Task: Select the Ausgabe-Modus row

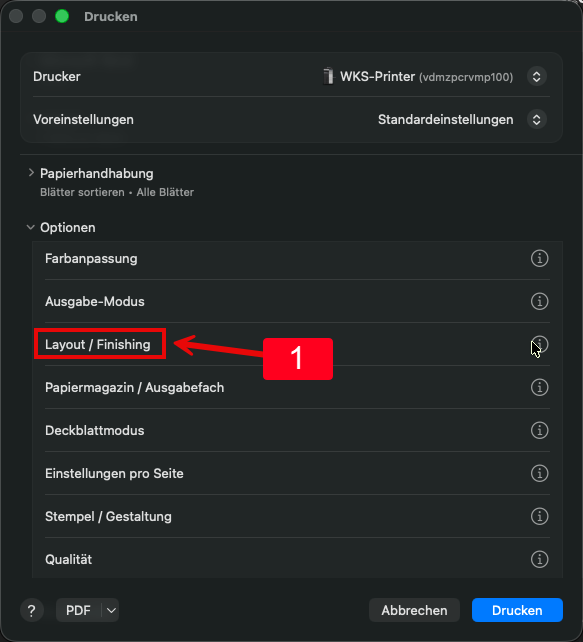Action: (297, 301)
